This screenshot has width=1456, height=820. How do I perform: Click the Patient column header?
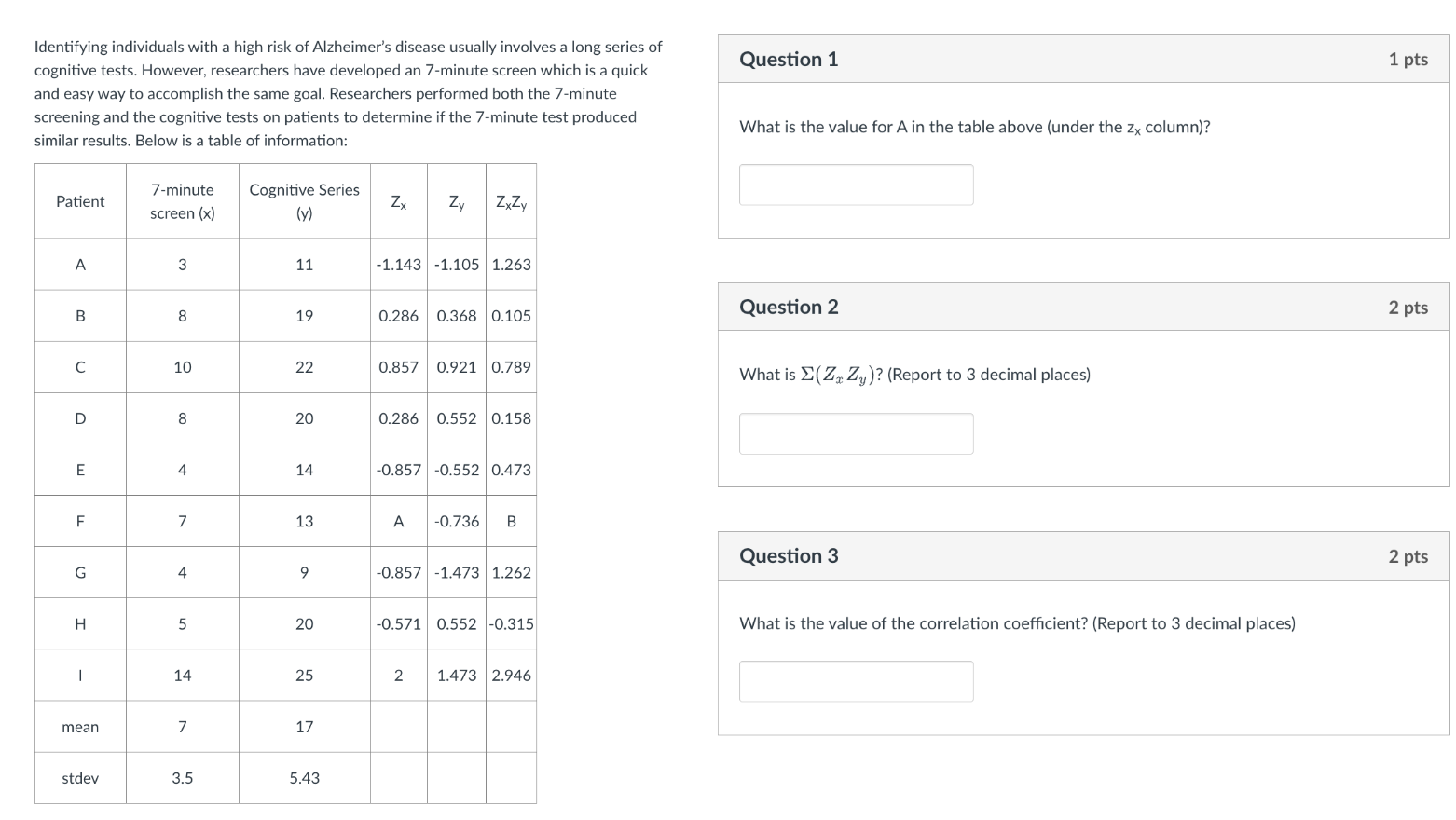(79, 200)
